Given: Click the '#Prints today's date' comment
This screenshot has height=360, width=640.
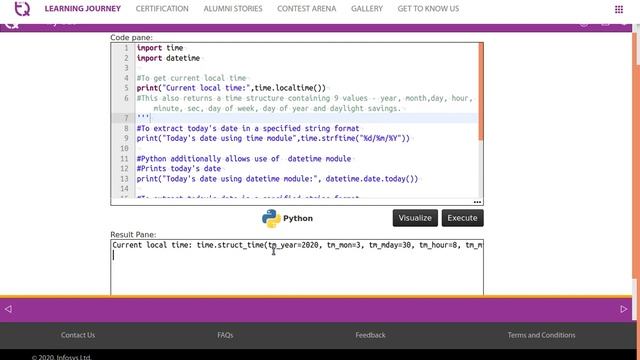Looking at the screenshot, I should (x=179, y=169).
